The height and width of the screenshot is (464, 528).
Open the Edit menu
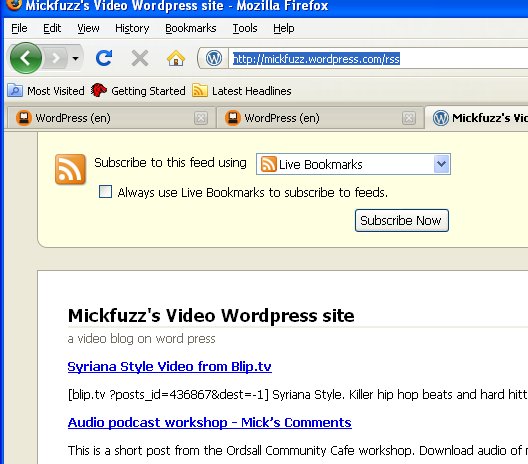click(52, 28)
